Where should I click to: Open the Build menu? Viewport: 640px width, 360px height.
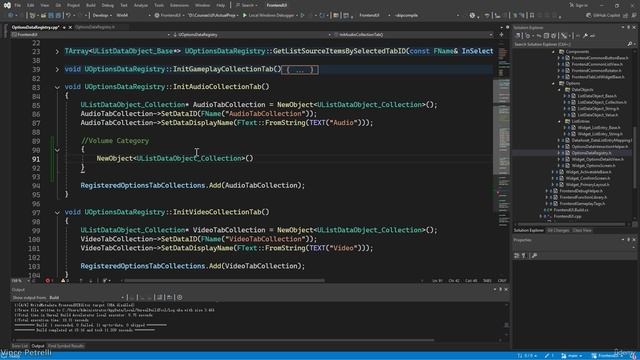click(x=91, y=5)
